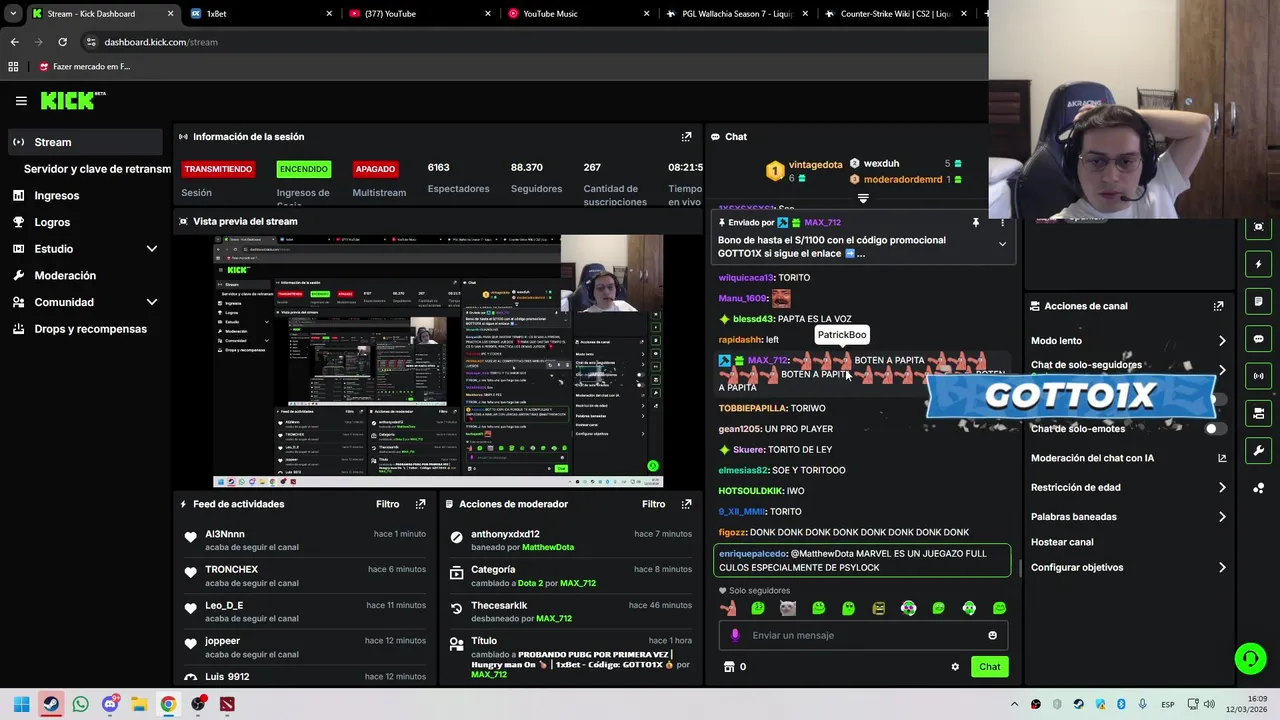
Task: Click the wrench icon in right sidebar
Action: (x=1258, y=450)
